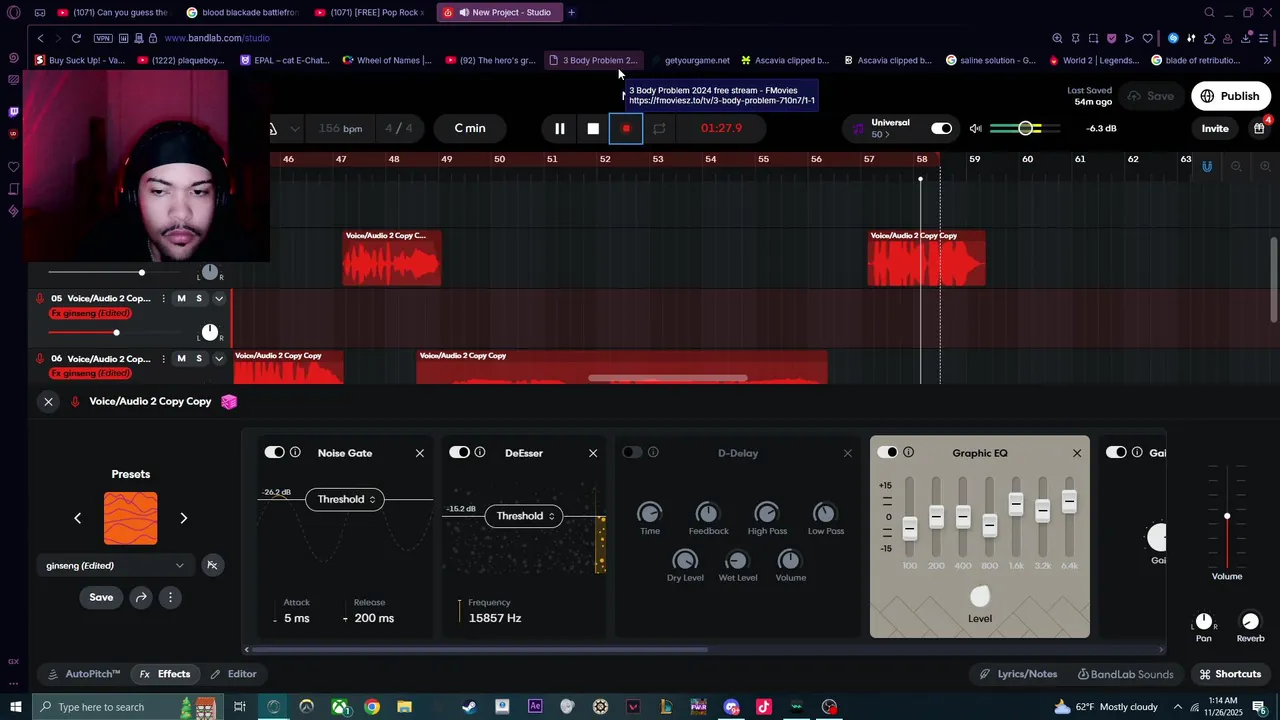The image size is (1280, 720).
Task: Open the ginseng (Edited) preset dropdown
Action: pyautogui.click(x=115, y=565)
